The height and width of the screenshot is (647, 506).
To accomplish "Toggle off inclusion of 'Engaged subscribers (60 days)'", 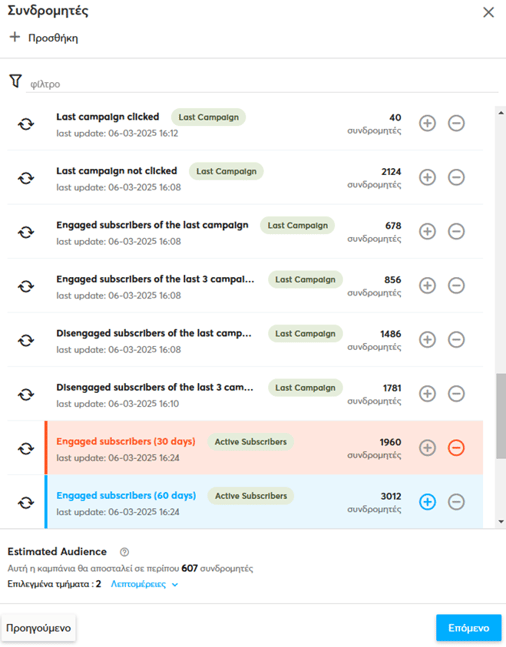I will [x=428, y=502].
